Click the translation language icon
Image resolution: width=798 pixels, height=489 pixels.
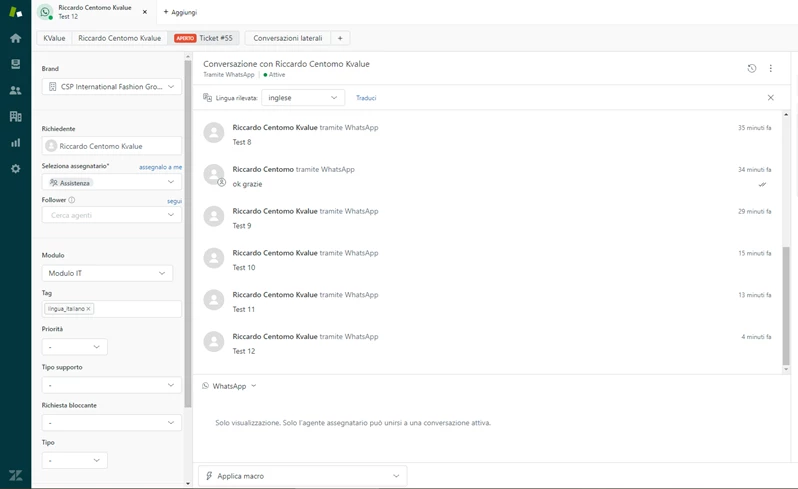[x=207, y=98]
